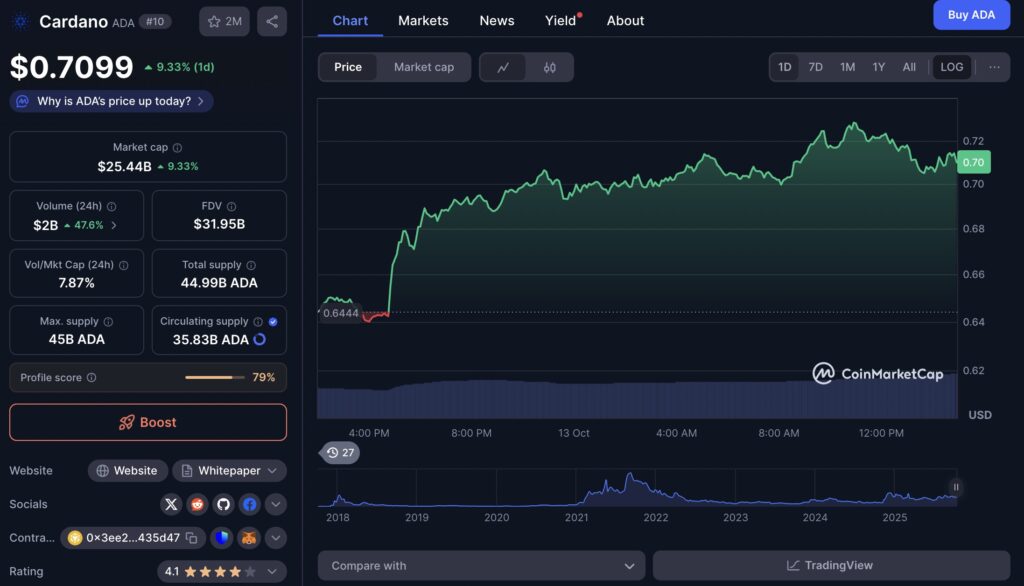This screenshot has height=586, width=1024.
Task: Click BNB chain icon in contract chip
Action: [x=75, y=538]
